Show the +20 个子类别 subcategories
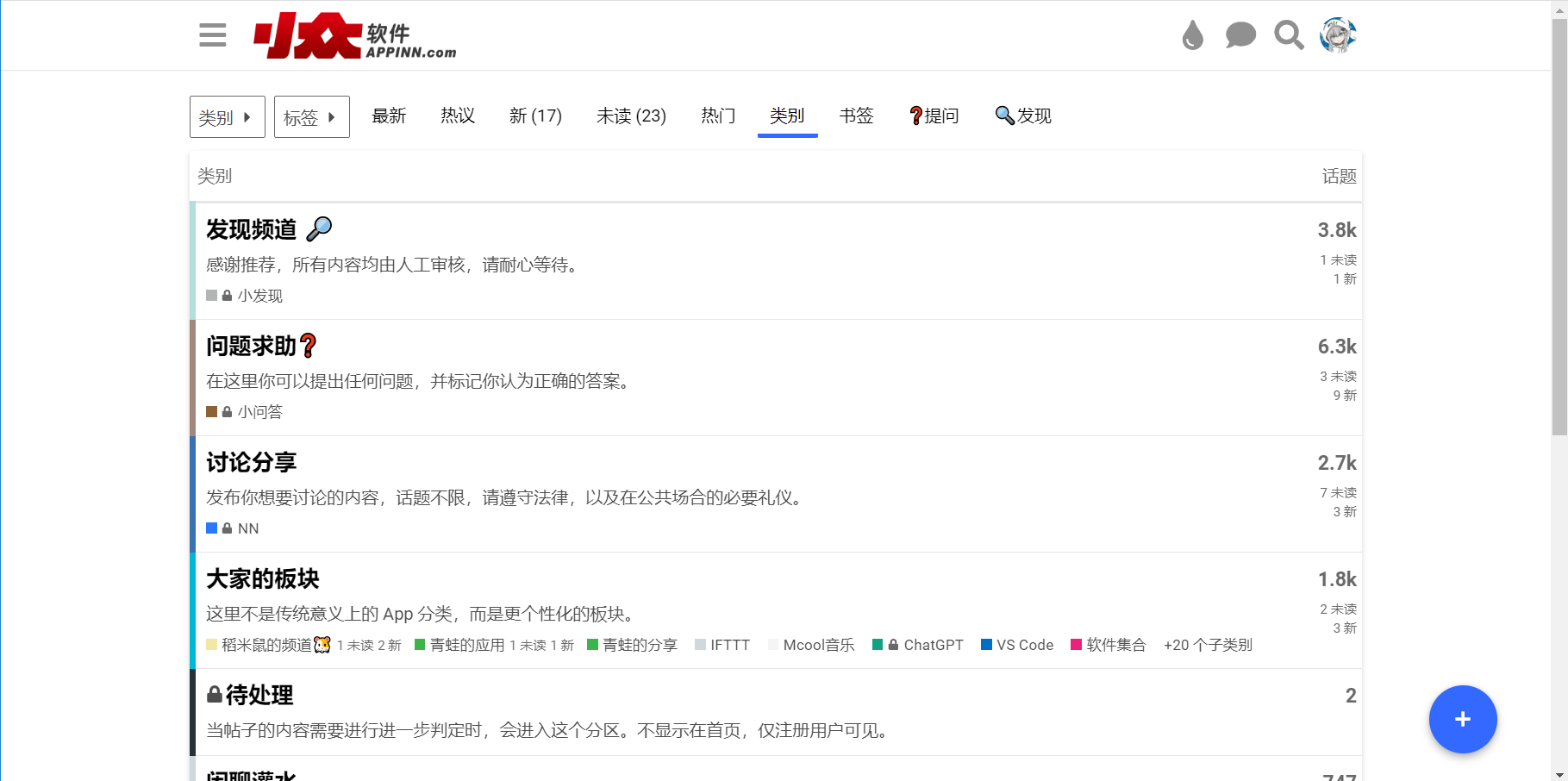This screenshot has height=781, width=1568. [1207, 645]
